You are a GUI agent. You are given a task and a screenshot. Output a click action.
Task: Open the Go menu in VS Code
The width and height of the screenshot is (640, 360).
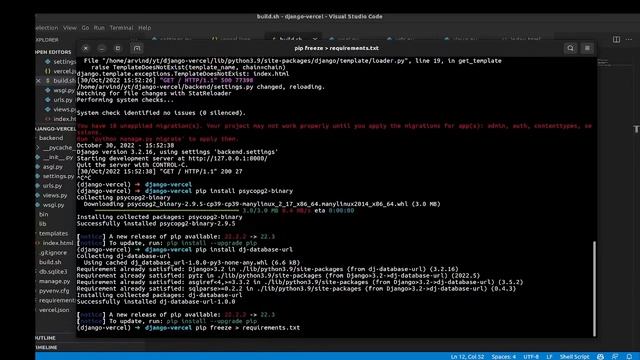[85, 28]
